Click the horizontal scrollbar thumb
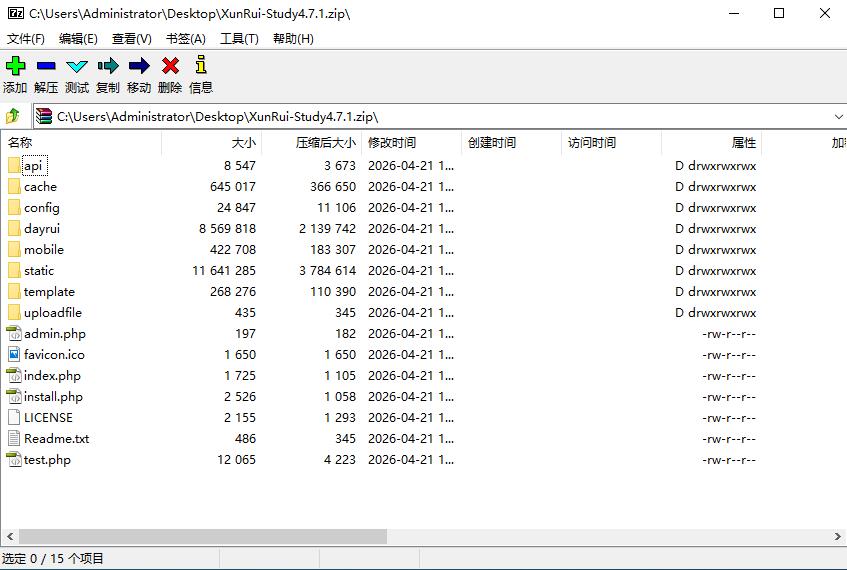The image size is (847, 570). point(203,537)
